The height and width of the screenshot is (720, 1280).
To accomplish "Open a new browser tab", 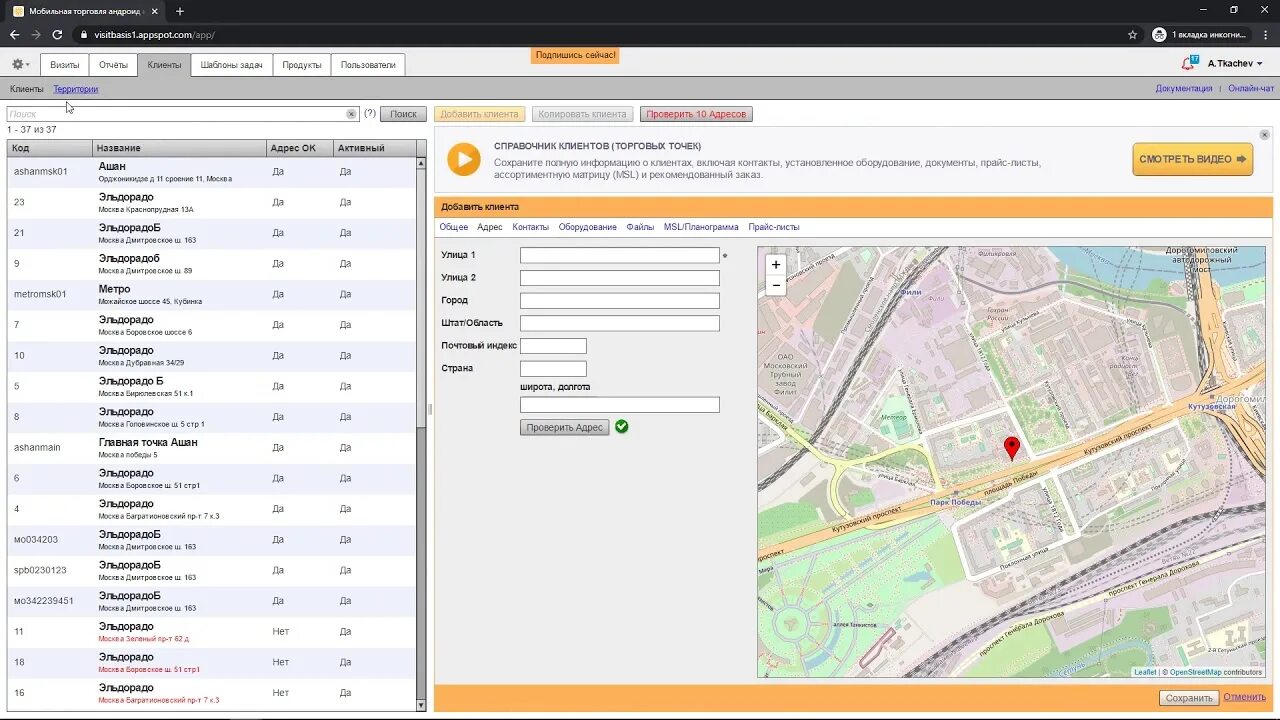I will point(180,11).
